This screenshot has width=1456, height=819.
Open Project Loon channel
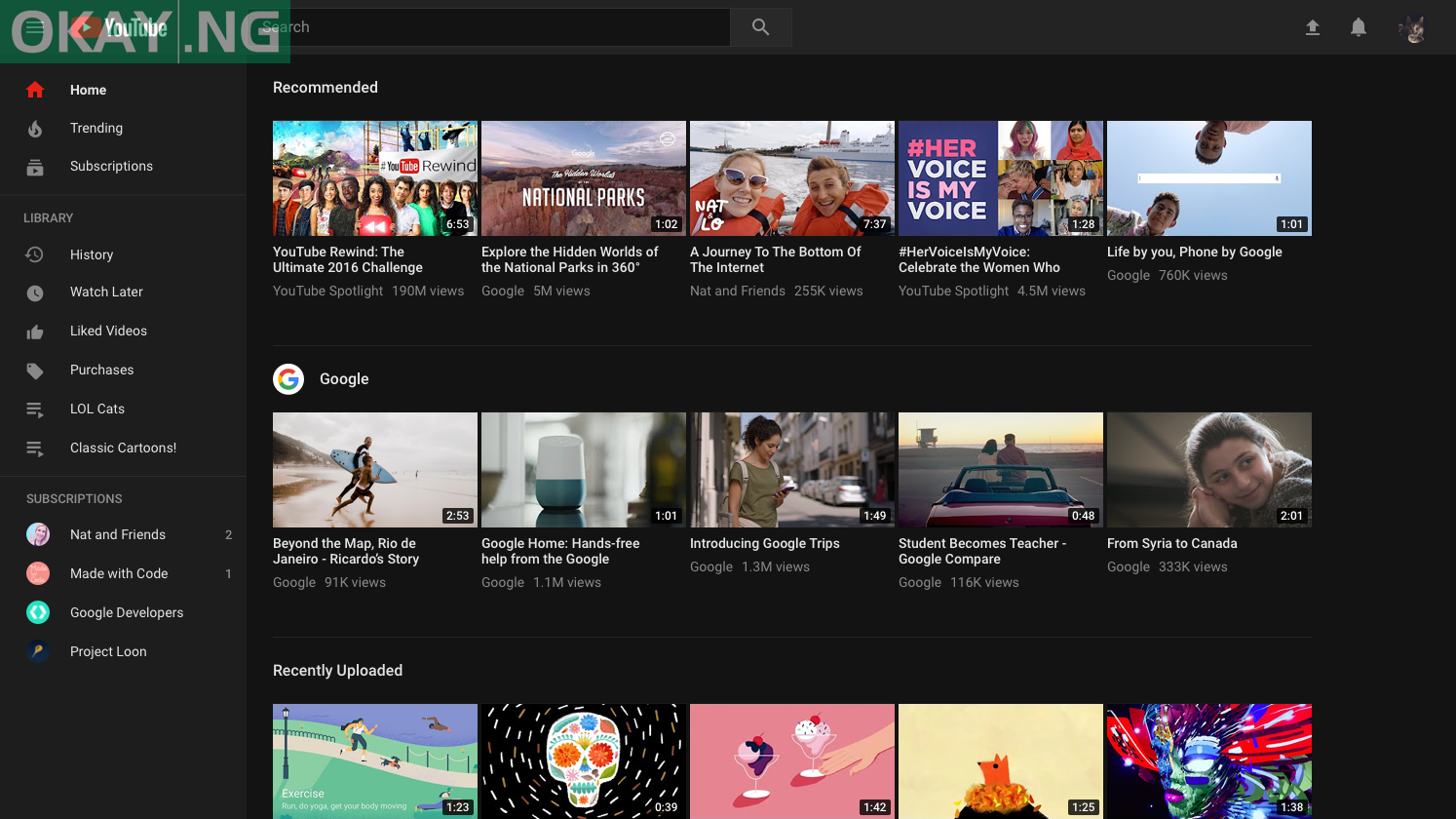108,651
